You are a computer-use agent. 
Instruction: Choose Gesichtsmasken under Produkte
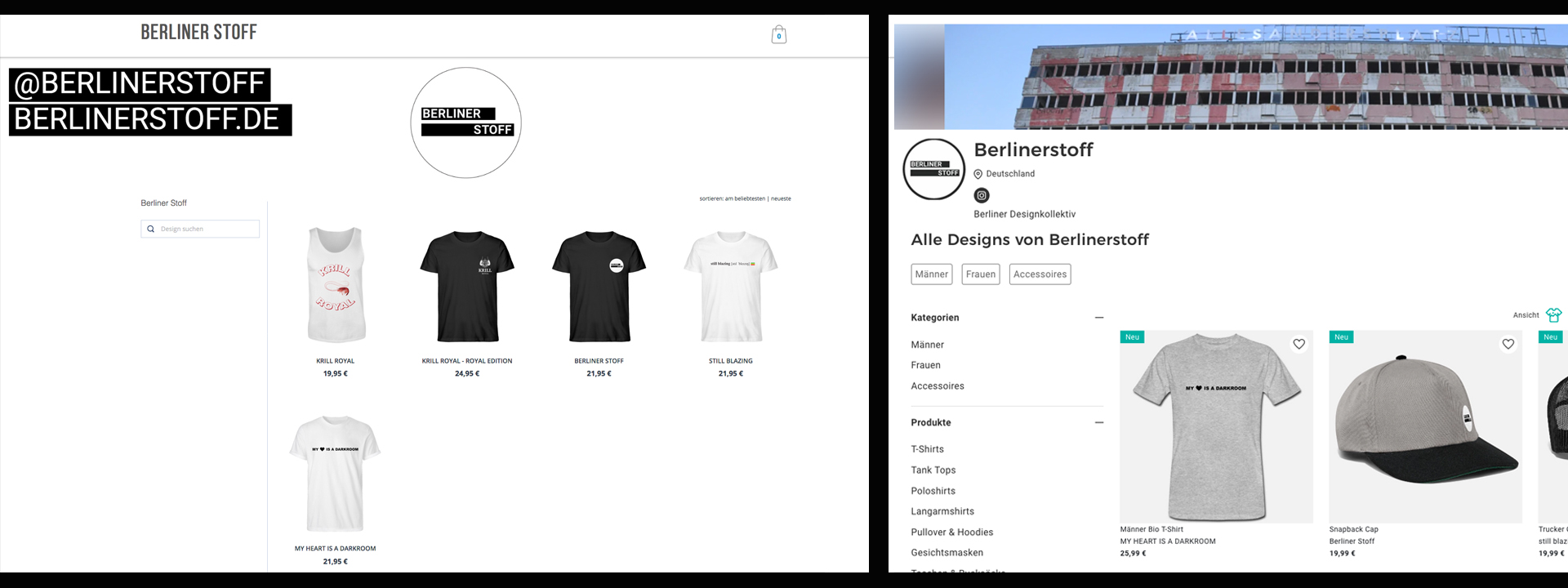(x=947, y=553)
